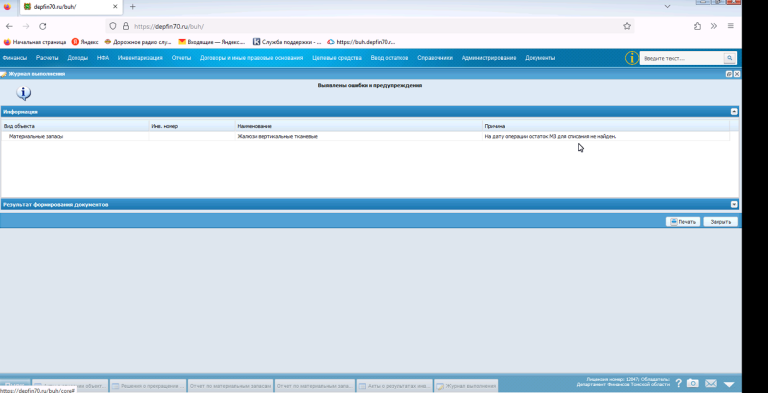
Task: Bookmark the page with the star icon
Action: coord(627,26)
